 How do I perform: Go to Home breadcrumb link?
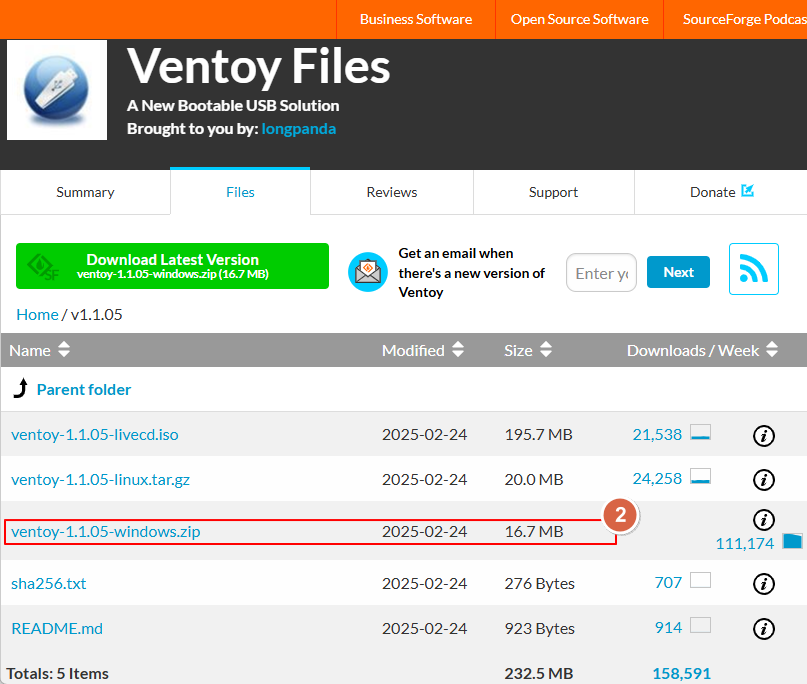click(x=37, y=314)
